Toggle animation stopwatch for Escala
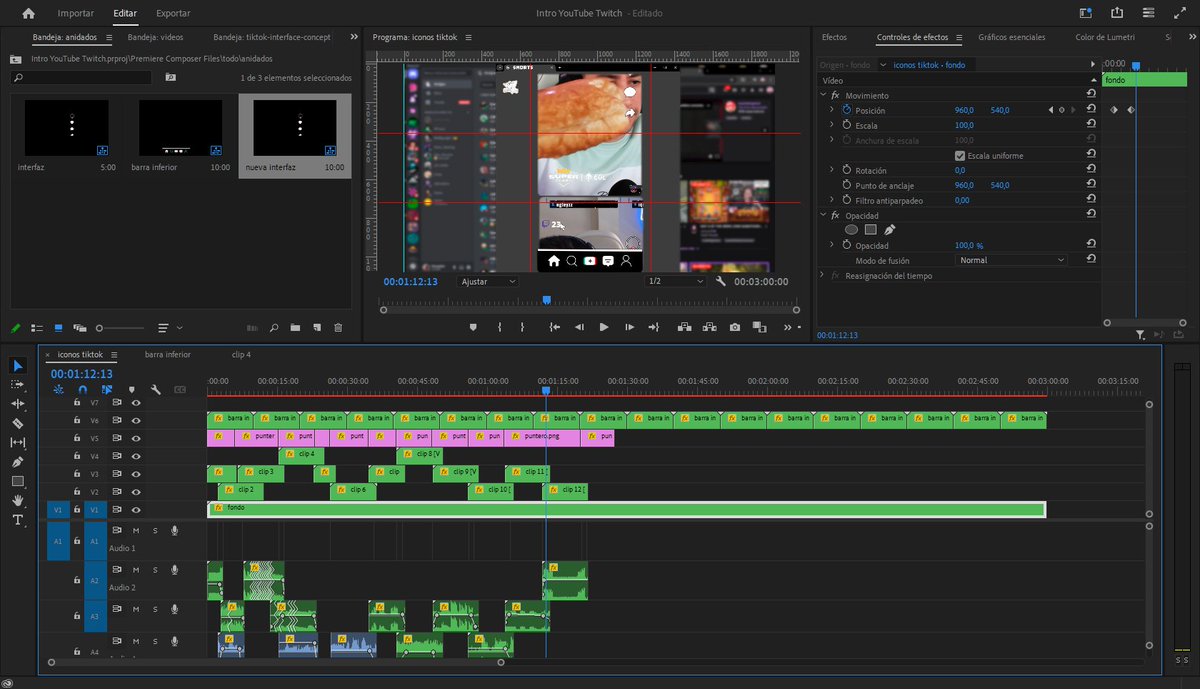This screenshot has width=1200, height=689. tap(846, 125)
